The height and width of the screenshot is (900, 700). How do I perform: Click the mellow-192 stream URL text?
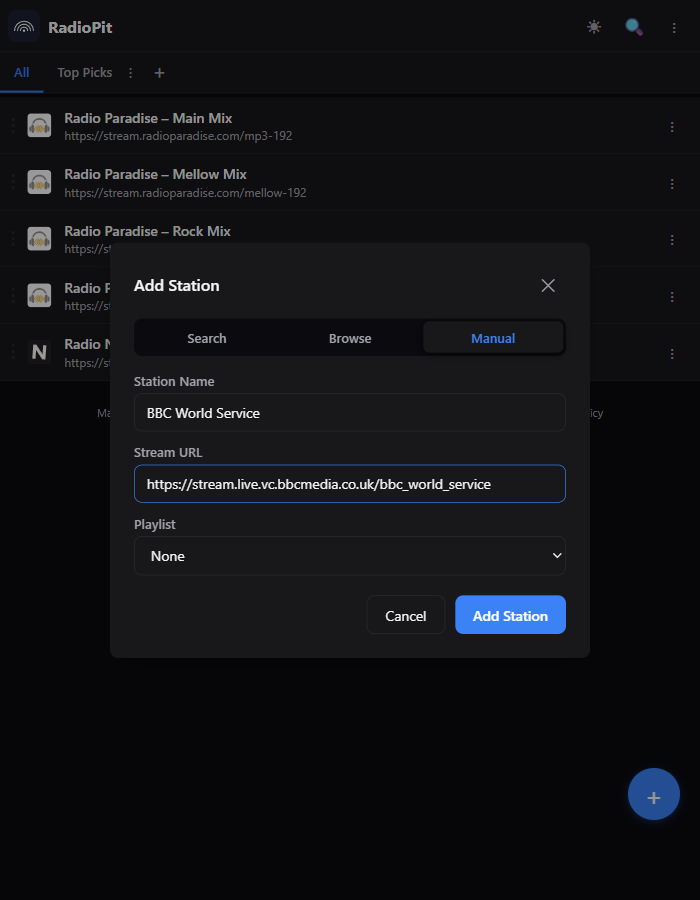(x=185, y=193)
